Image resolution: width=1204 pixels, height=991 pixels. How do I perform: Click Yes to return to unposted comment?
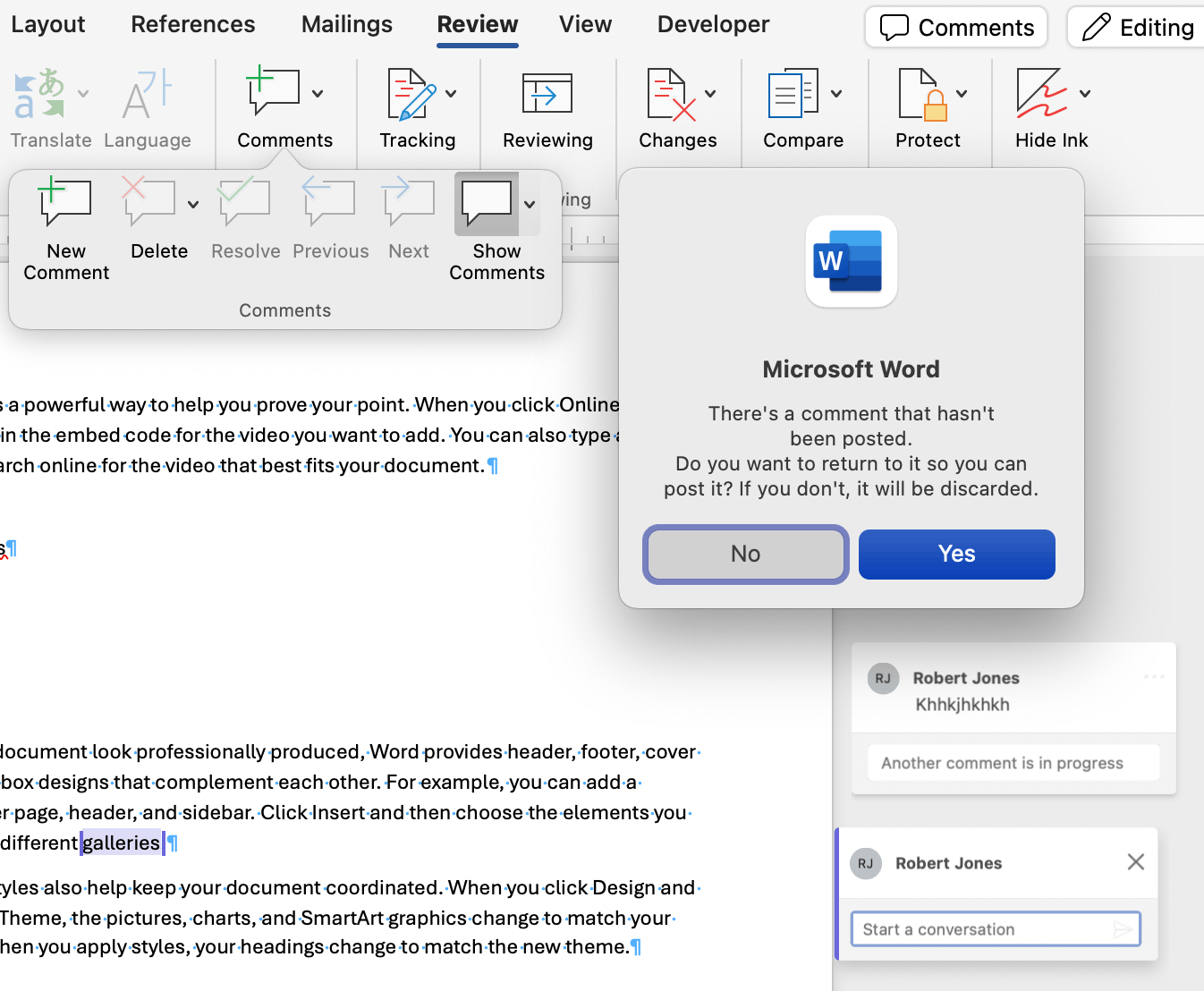pyautogui.click(x=956, y=554)
